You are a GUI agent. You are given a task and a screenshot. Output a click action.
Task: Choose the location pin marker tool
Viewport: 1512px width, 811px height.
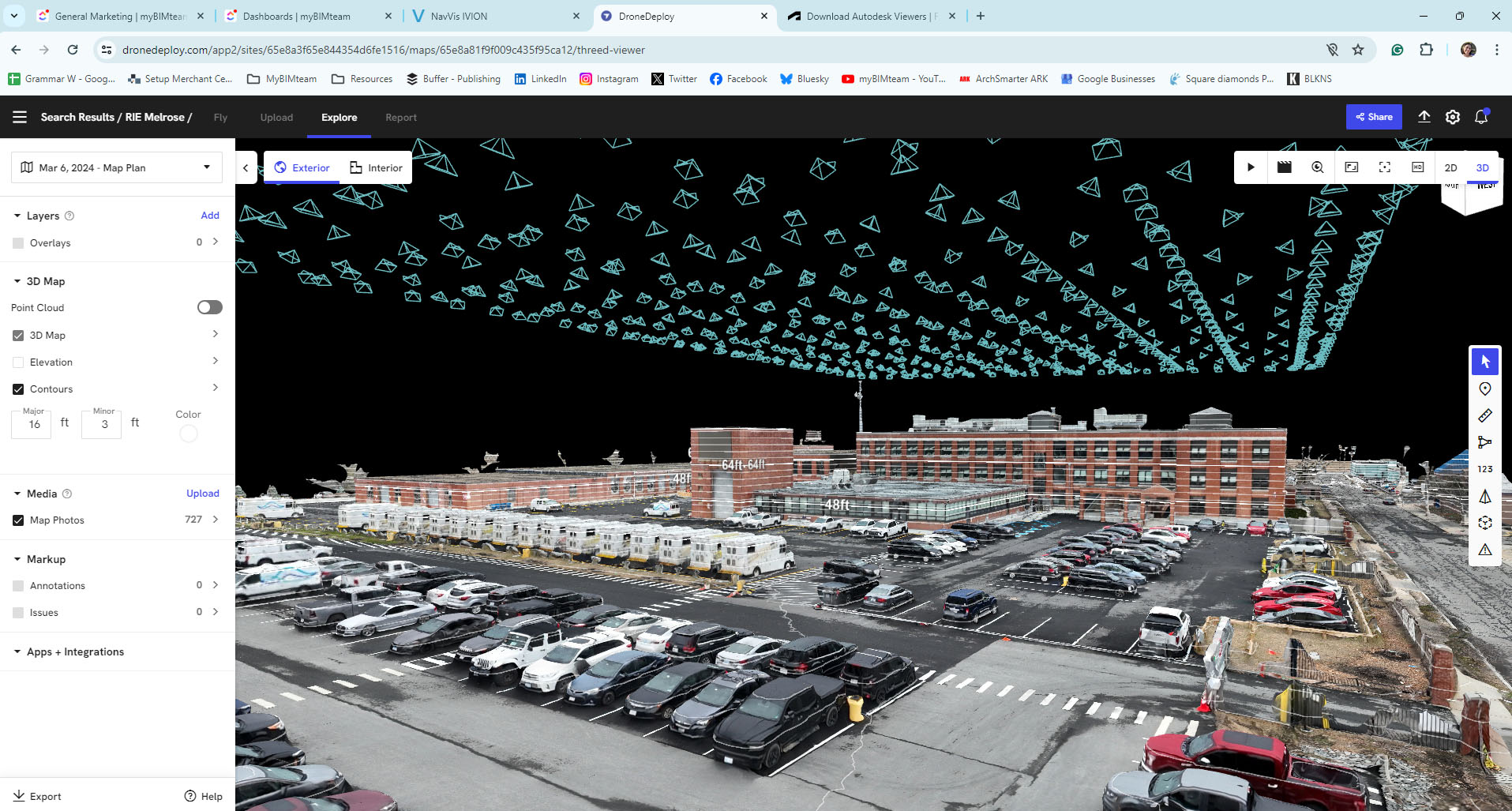coord(1484,389)
